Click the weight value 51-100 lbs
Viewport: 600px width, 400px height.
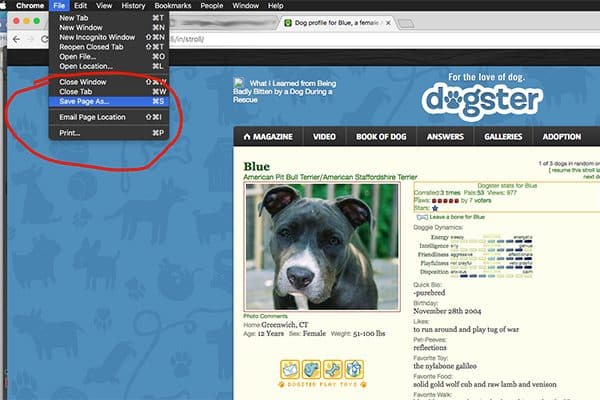369,333
